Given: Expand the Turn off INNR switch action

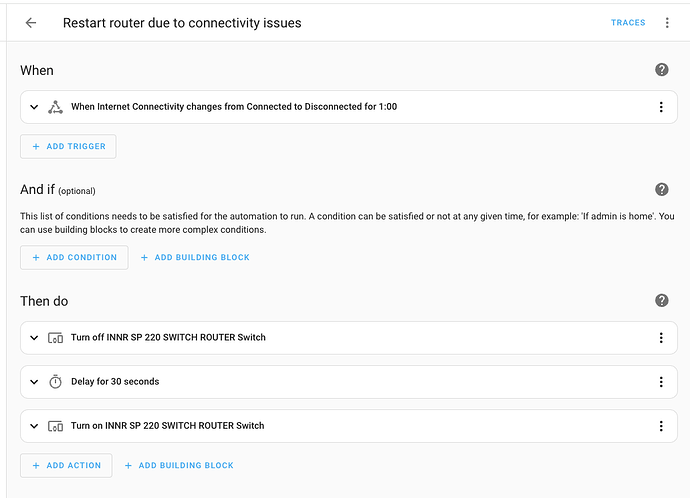Looking at the screenshot, I should [x=34, y=338].
